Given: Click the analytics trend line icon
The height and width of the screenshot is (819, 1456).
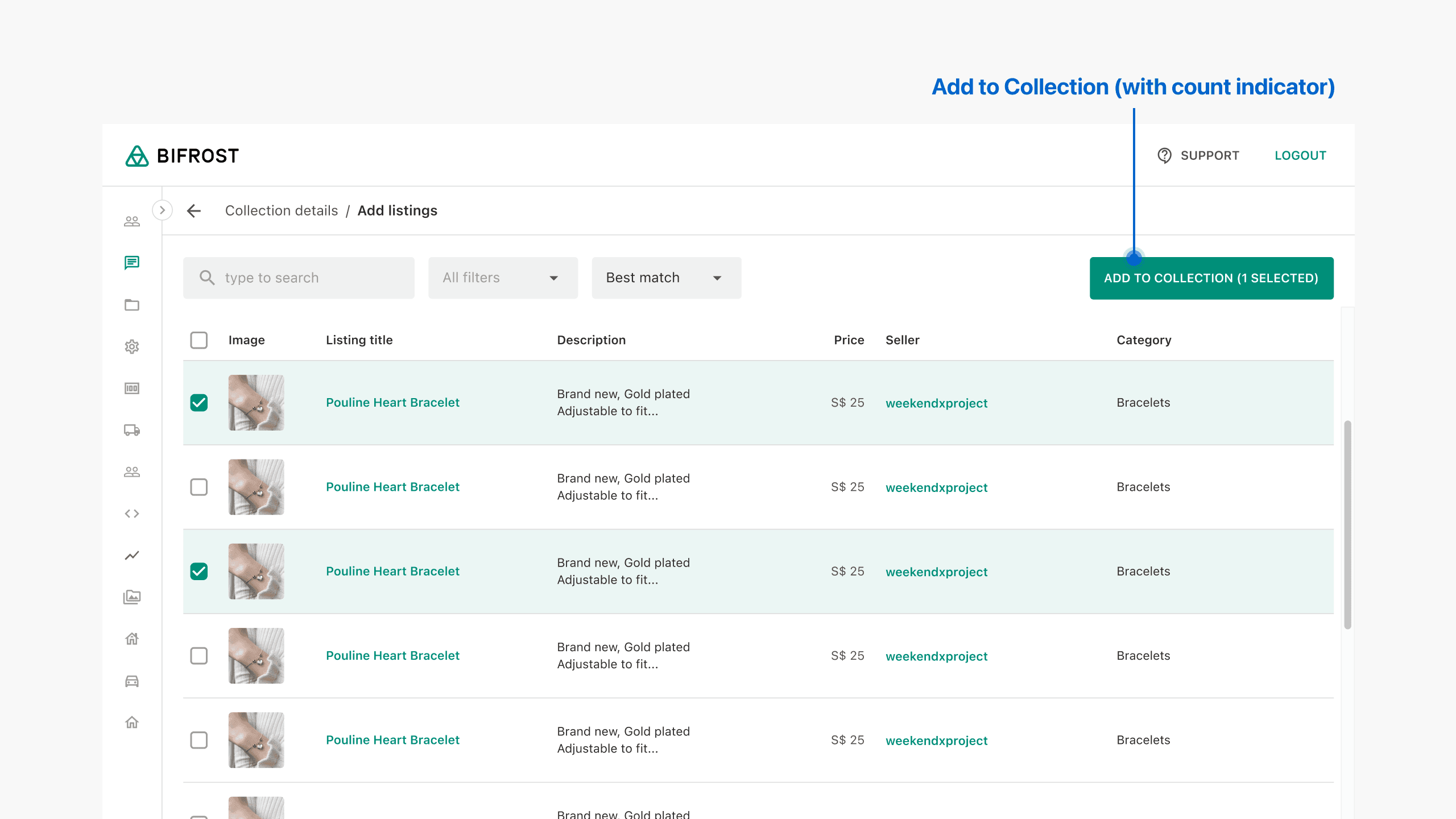Looking at the screenshot, I should pos(132,555).
